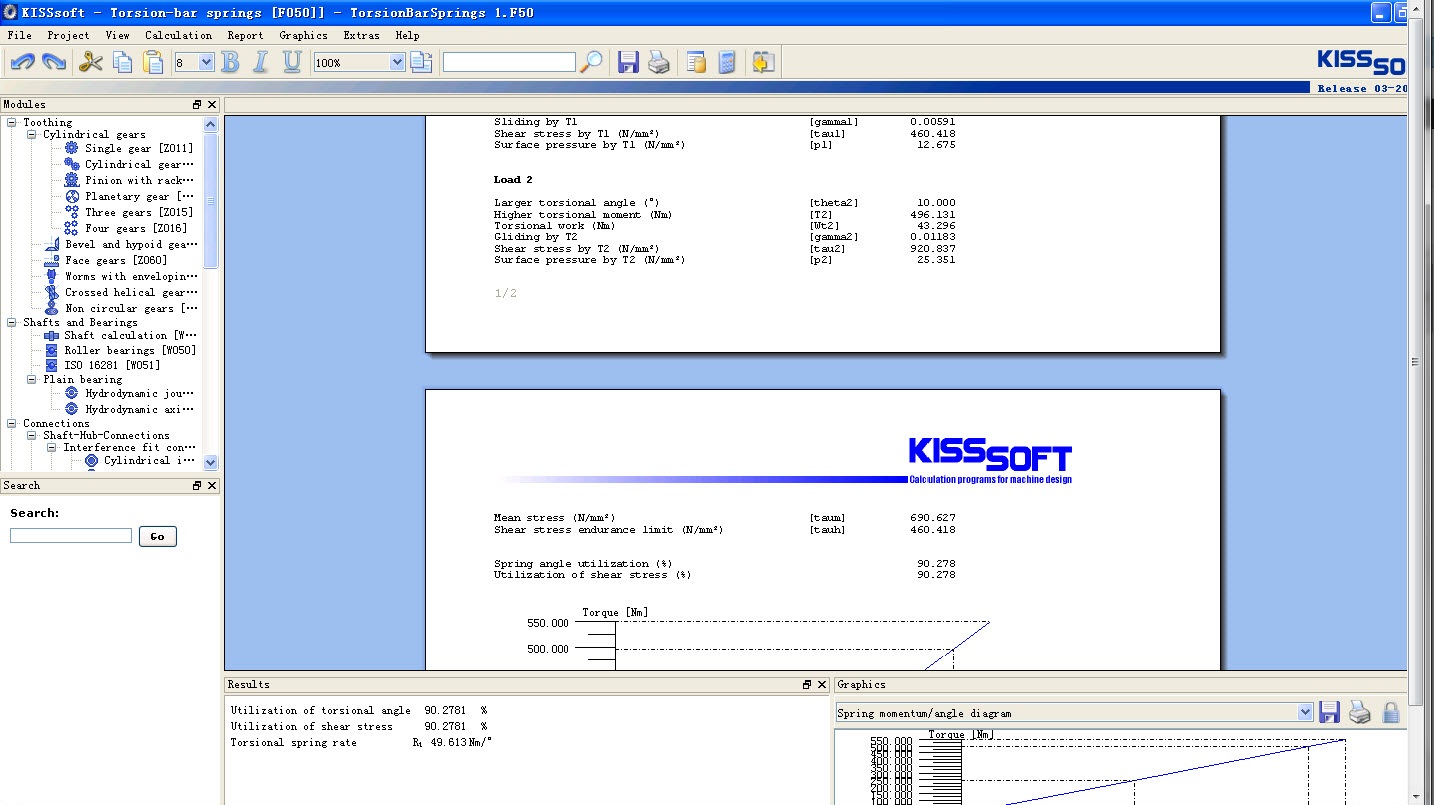Click the Go search button
The image size is (1434, 805).
tap(157, 536)
